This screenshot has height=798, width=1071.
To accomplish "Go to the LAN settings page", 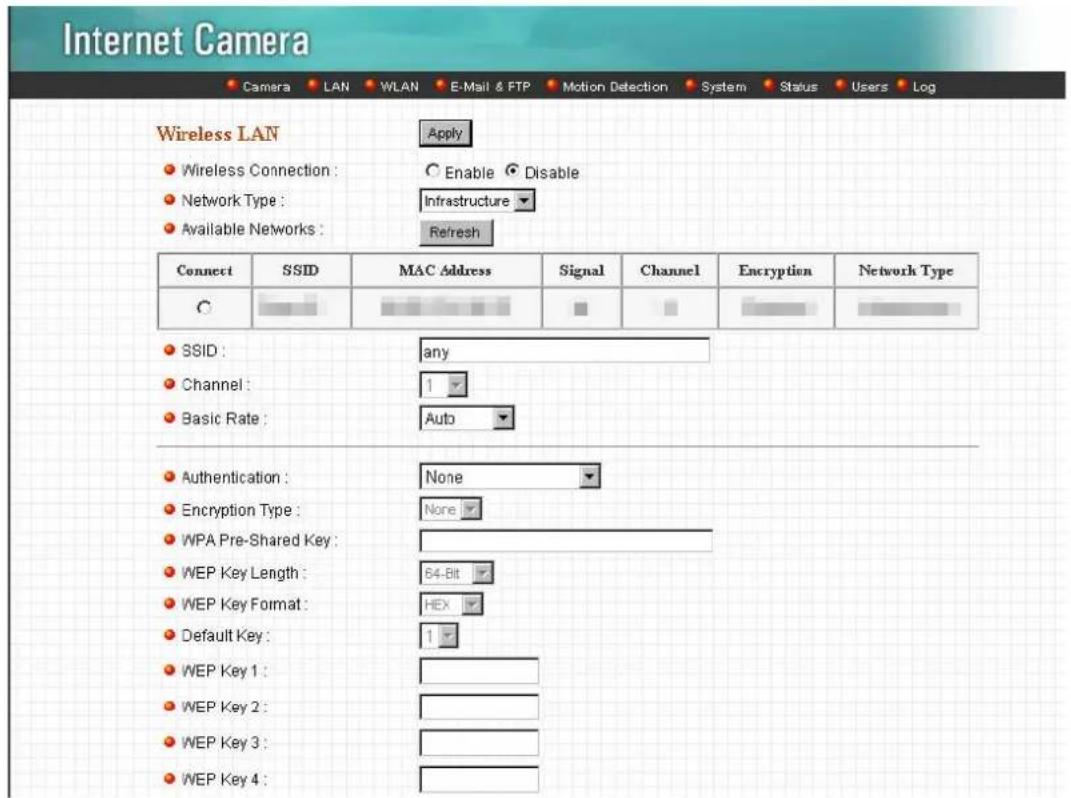I will coord(336,87).
